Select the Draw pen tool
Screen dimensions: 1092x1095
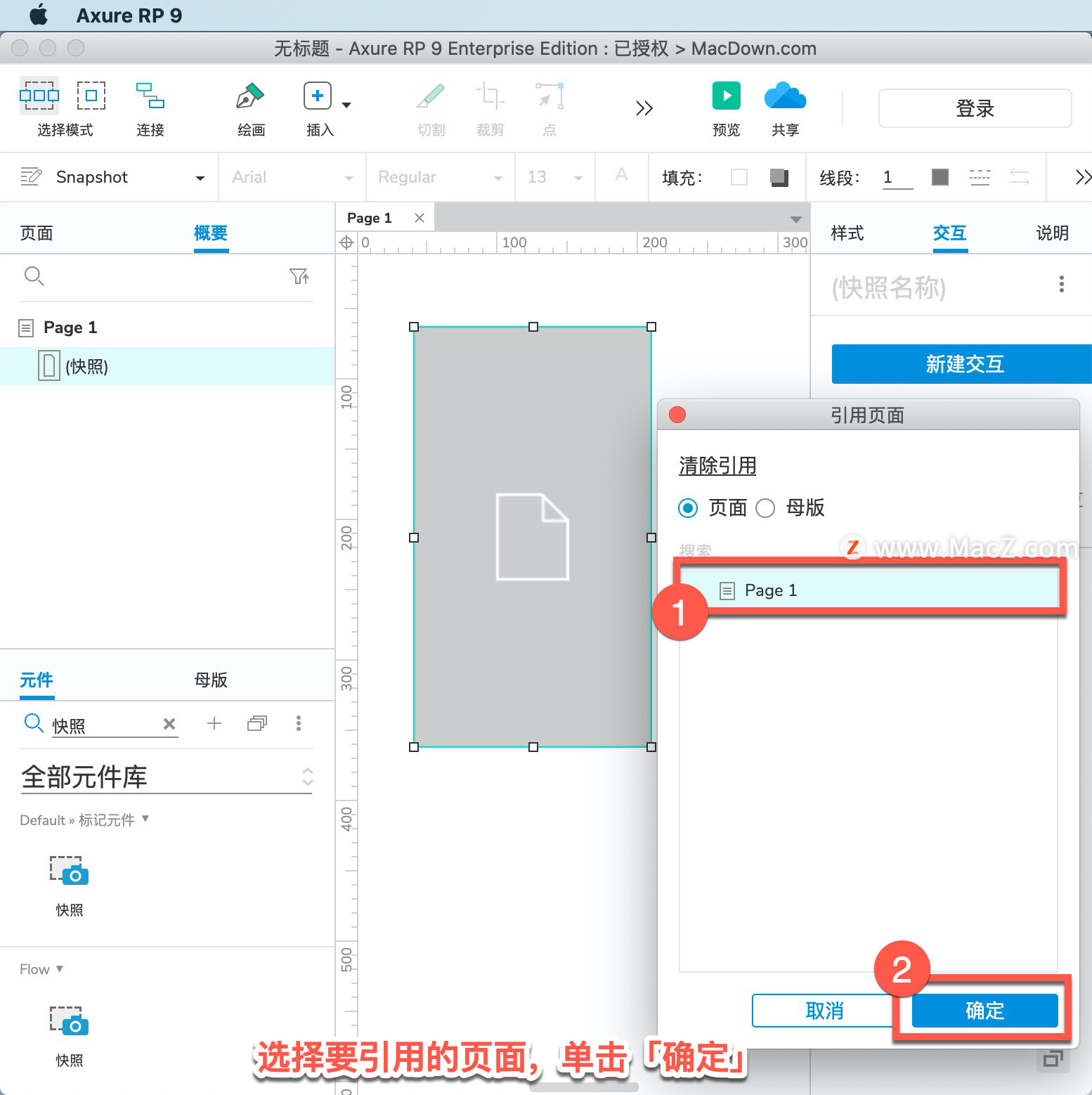(x=250, y=96)
